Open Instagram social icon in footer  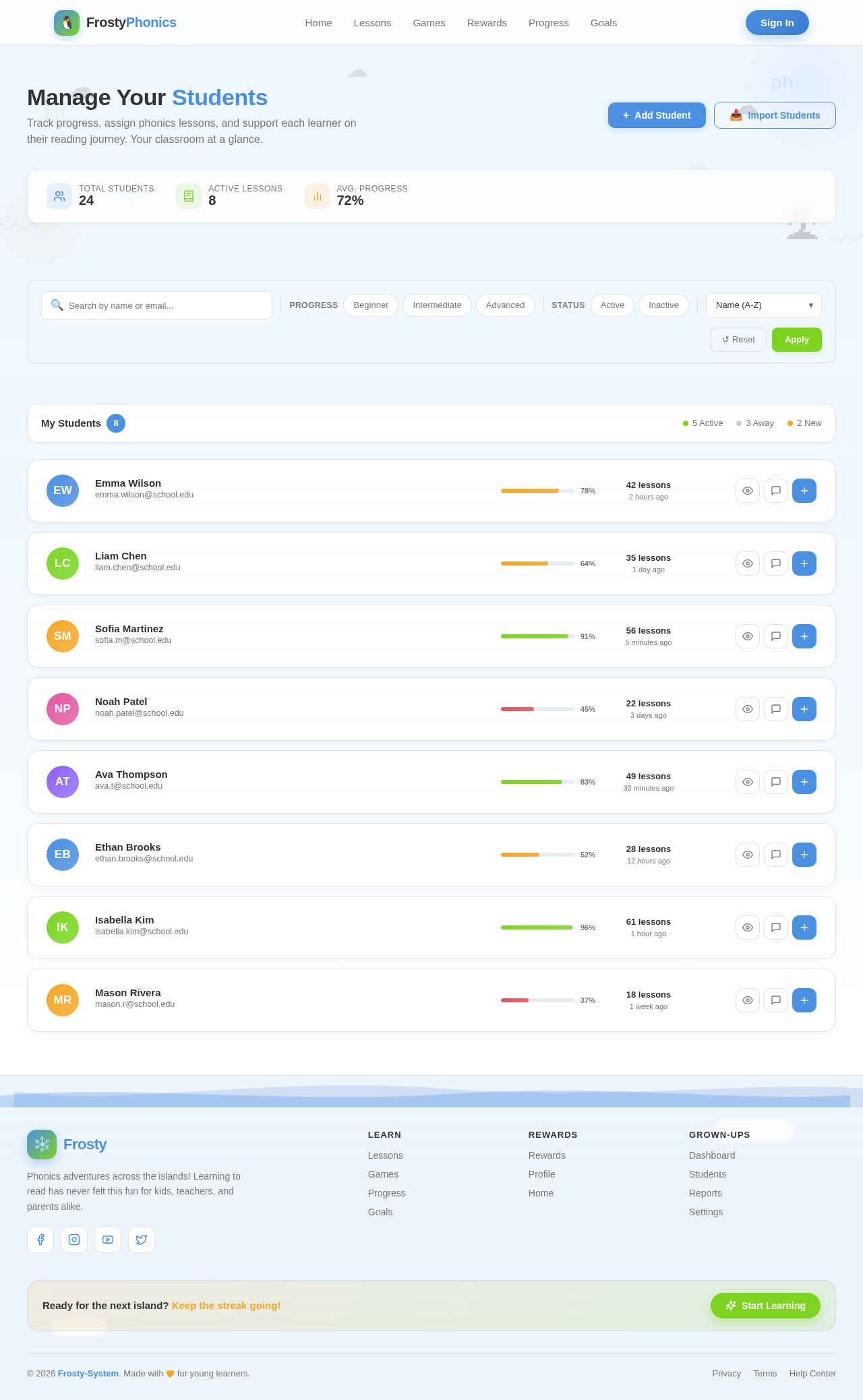tap(74, 1240)
